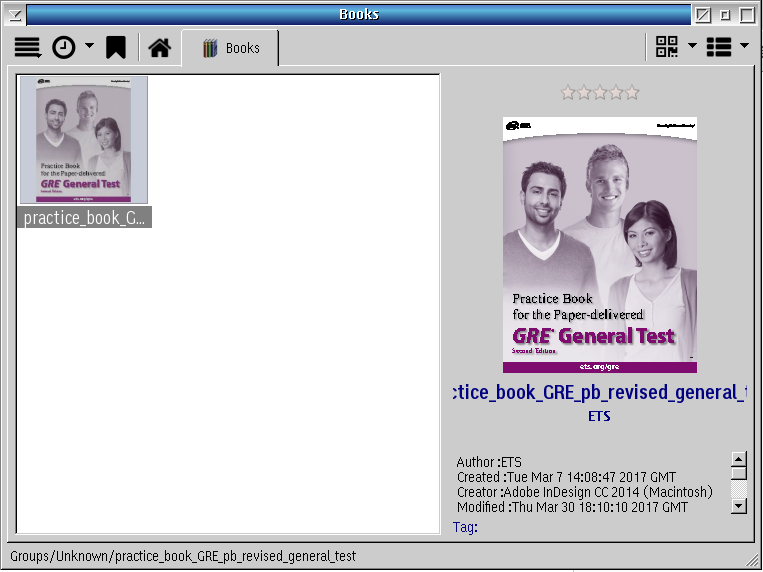Click the blue ETS author link
The width and height of the screenshot is (763, 572).
coord(599,417)
